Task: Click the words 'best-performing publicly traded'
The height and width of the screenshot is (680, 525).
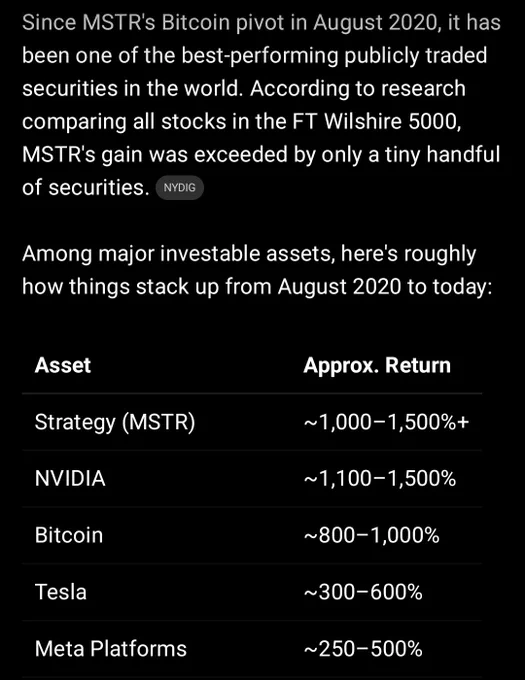Action: point(334,56)
